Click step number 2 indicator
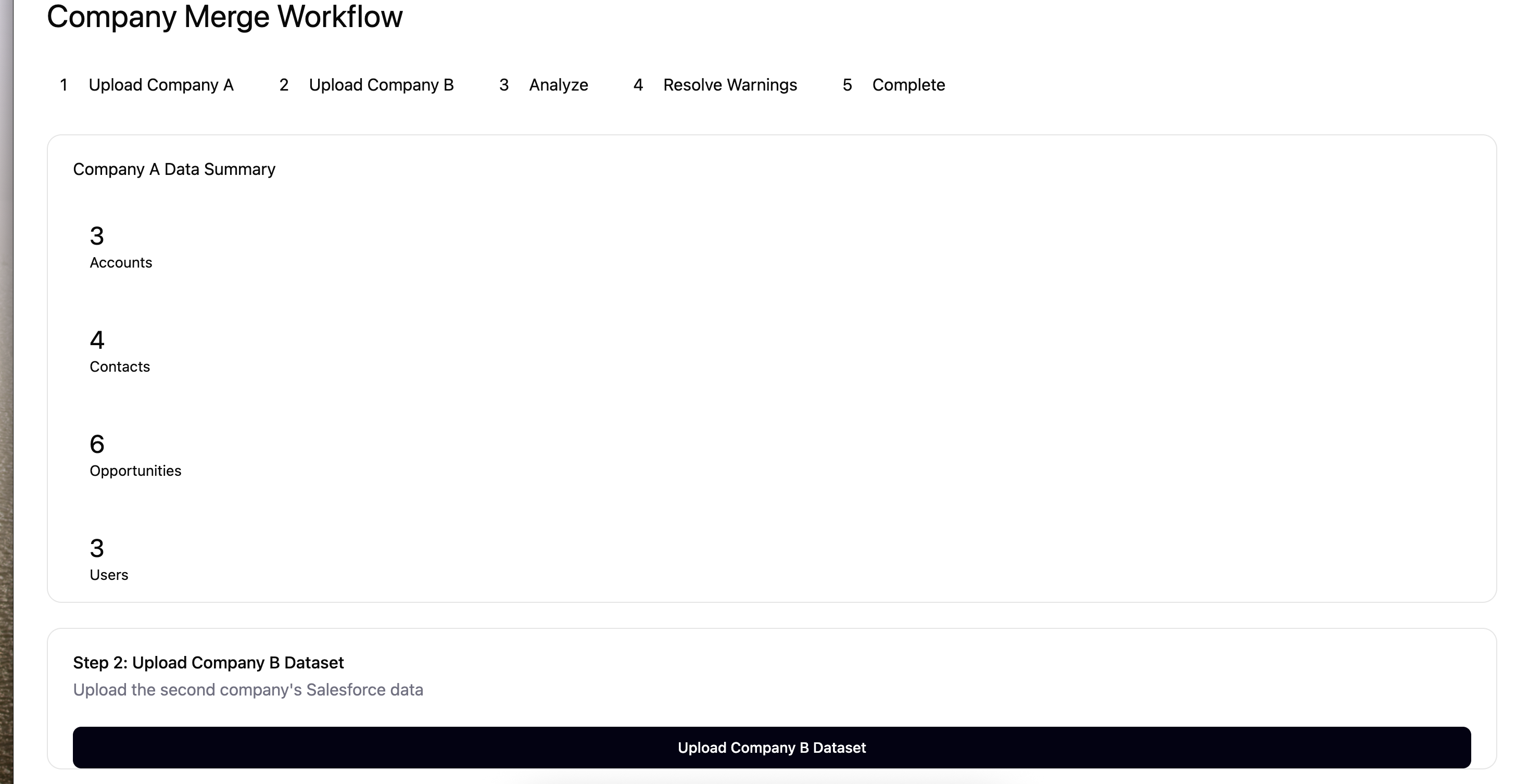 pyautogui.click(x=284, y=85)
